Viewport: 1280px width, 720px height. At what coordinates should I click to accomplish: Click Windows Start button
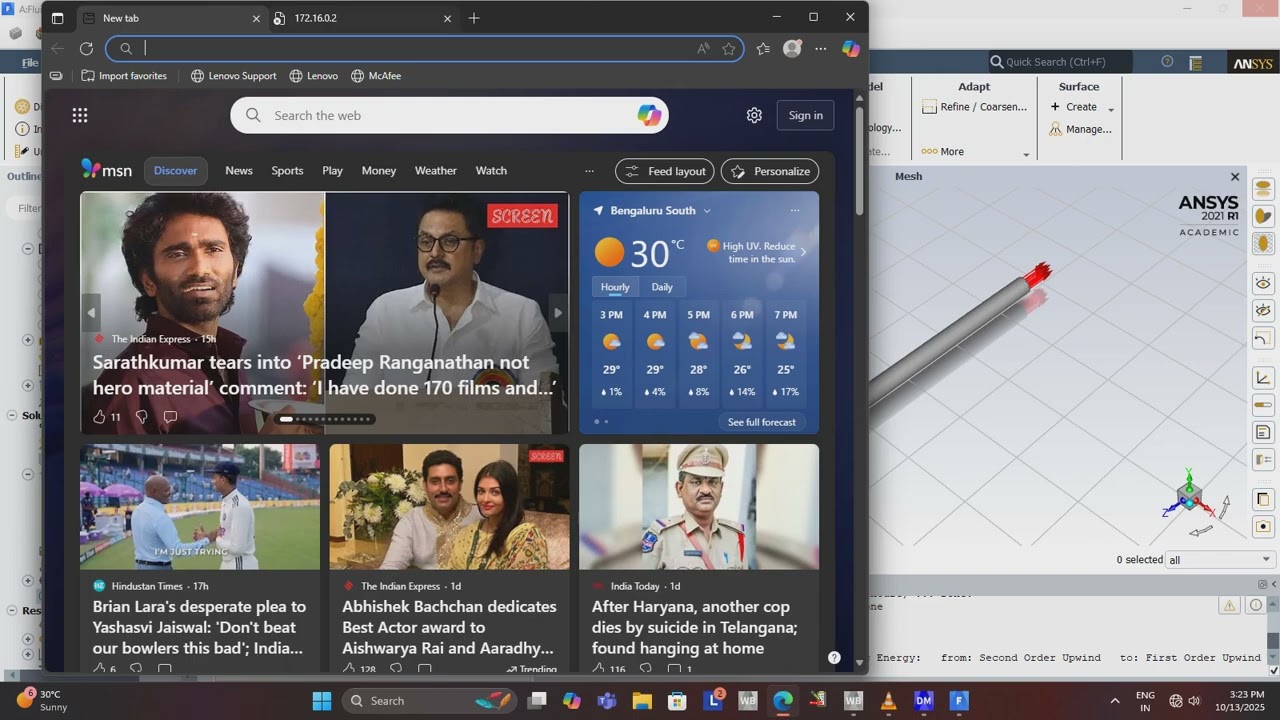(x=322, y=701)
